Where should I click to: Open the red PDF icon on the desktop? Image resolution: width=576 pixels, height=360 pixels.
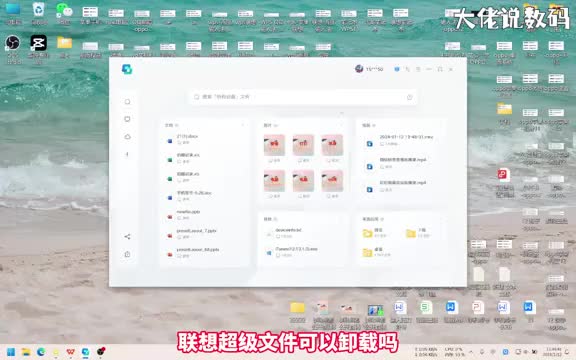504,182
